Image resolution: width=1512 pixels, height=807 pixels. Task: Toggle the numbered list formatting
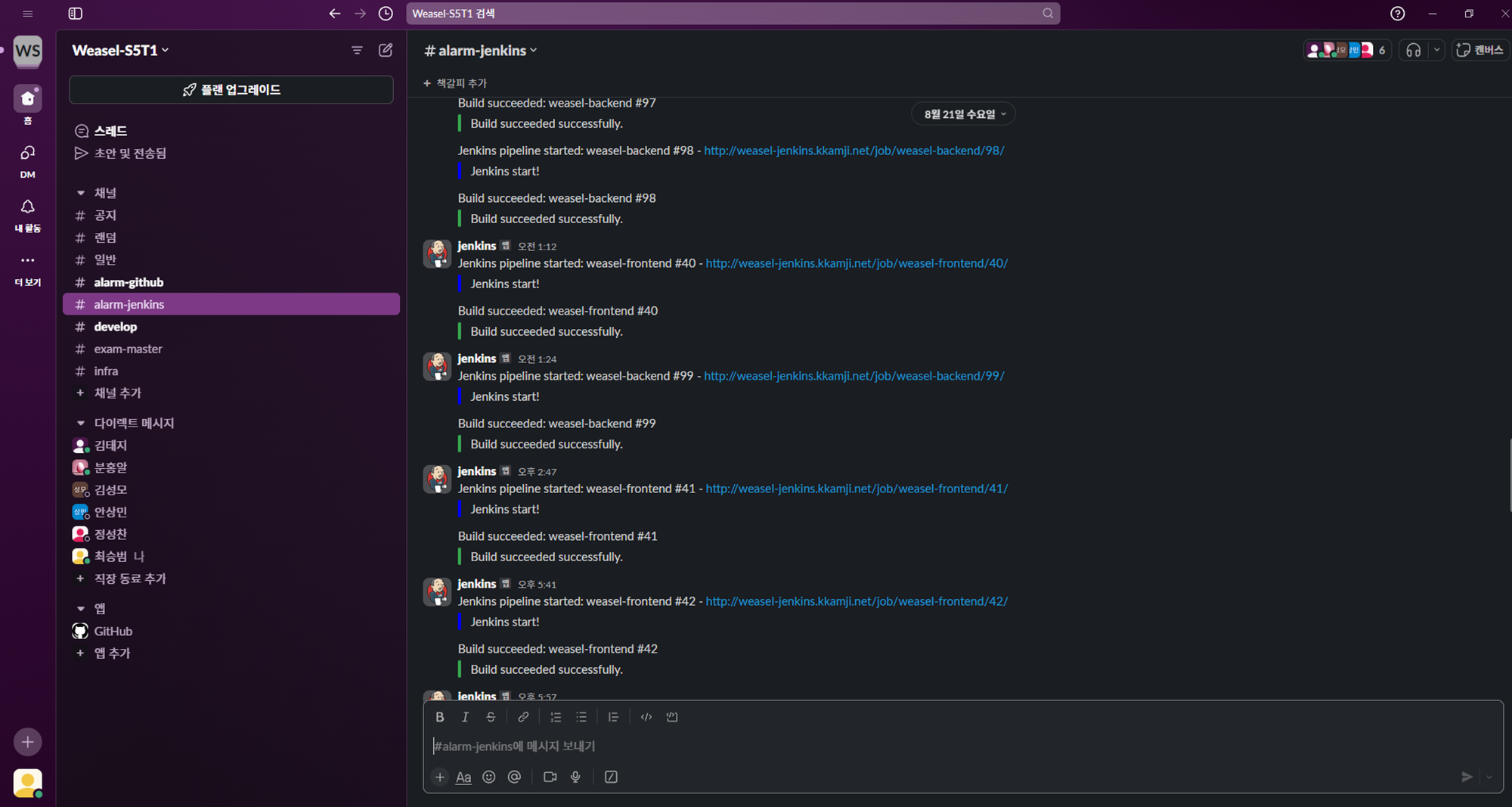pos(556,716)
